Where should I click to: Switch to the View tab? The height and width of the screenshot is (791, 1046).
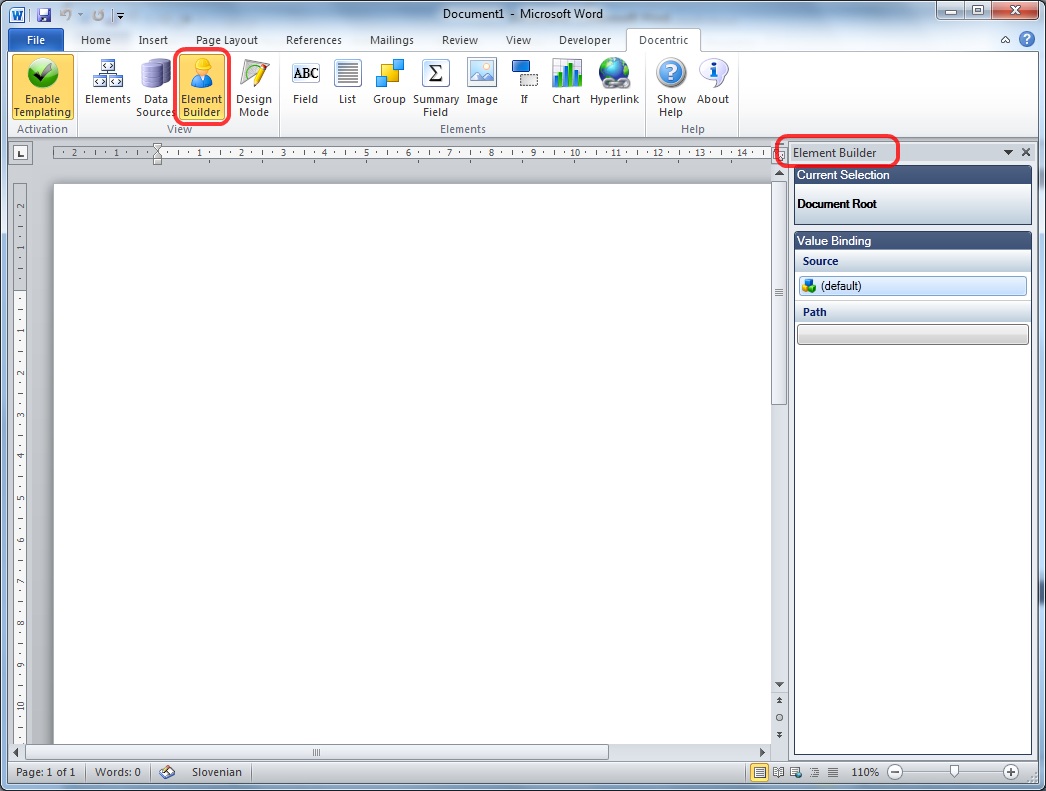[518, 40]
